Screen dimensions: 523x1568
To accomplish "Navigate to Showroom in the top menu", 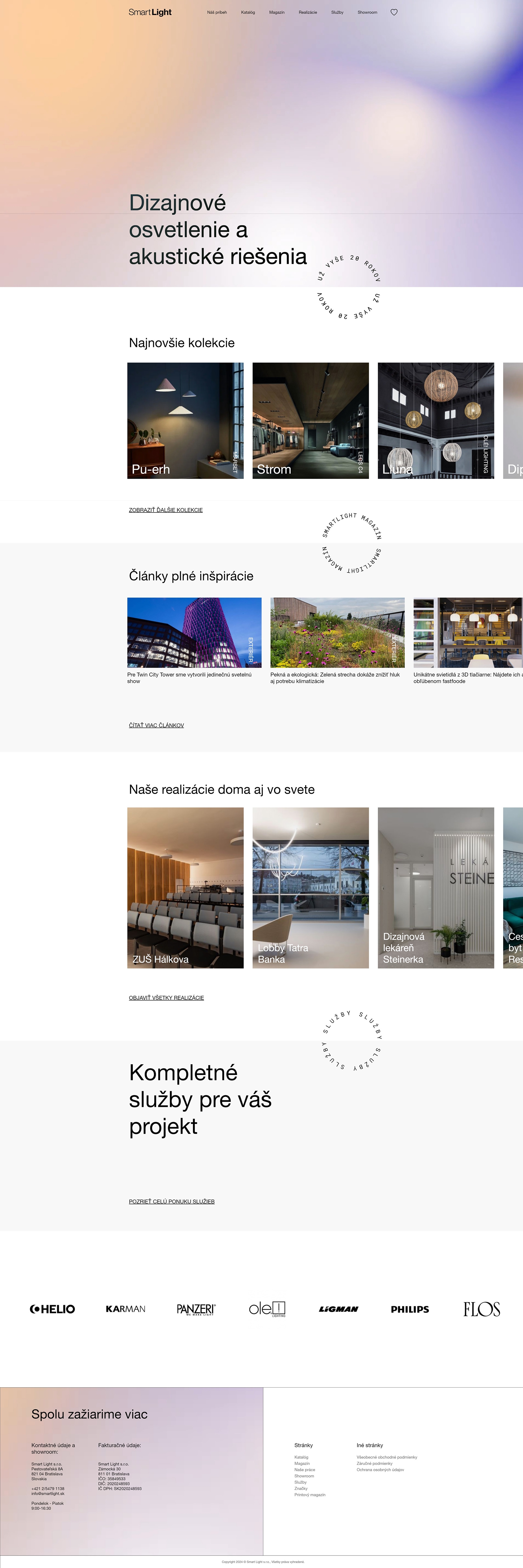I will [367, 12].
